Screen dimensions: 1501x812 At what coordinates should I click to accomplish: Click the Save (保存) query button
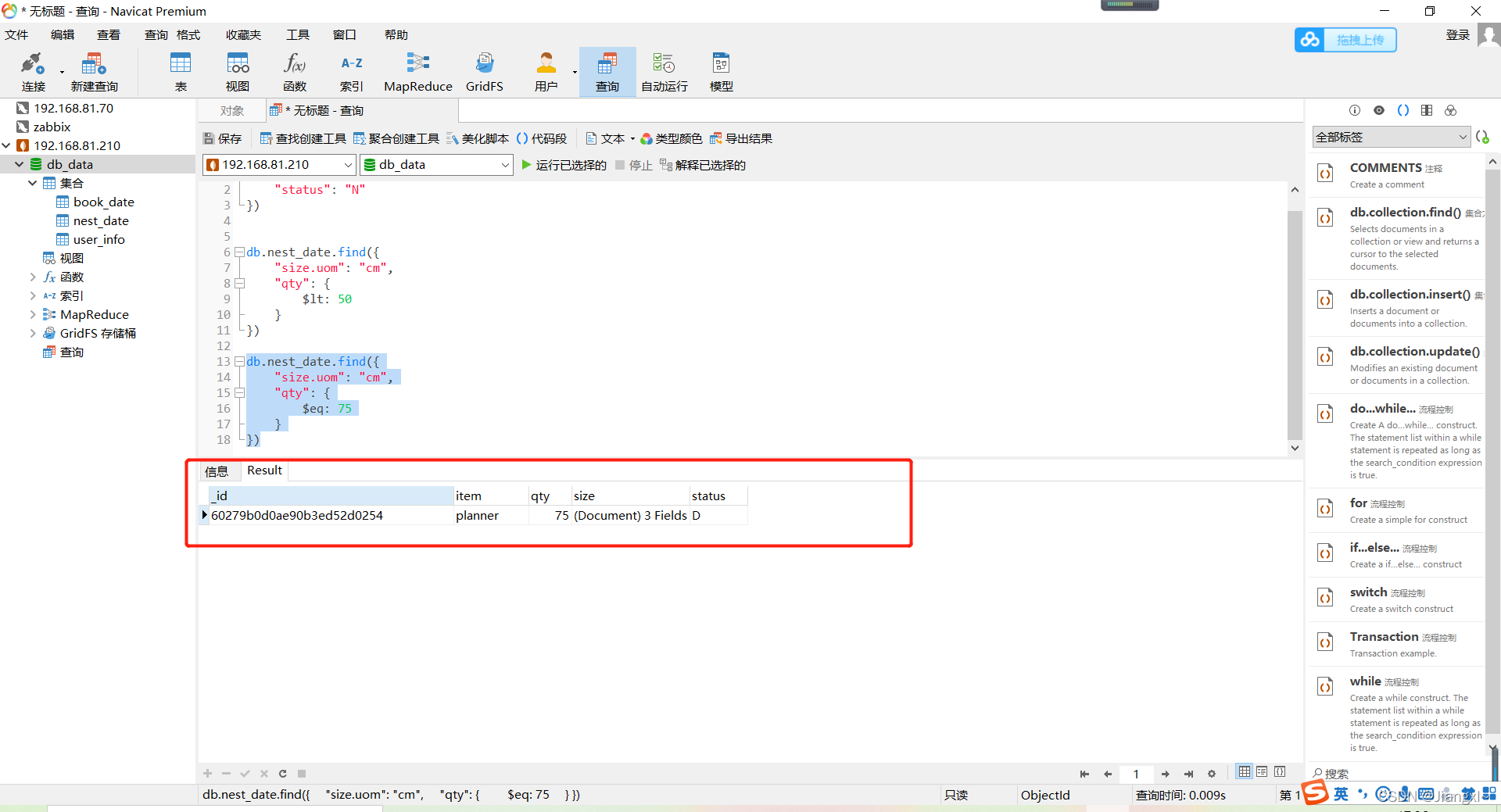tap(223, 138)
